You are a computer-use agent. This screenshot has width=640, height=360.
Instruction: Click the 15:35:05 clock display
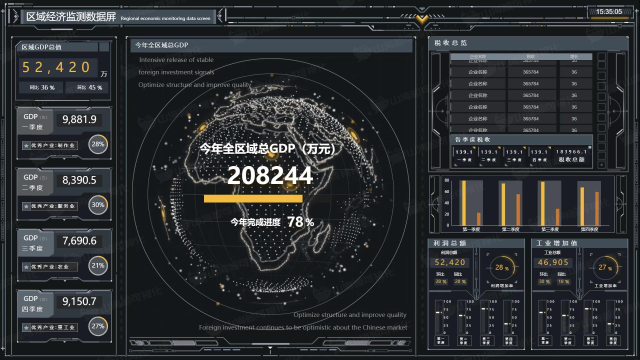[609, 12]
